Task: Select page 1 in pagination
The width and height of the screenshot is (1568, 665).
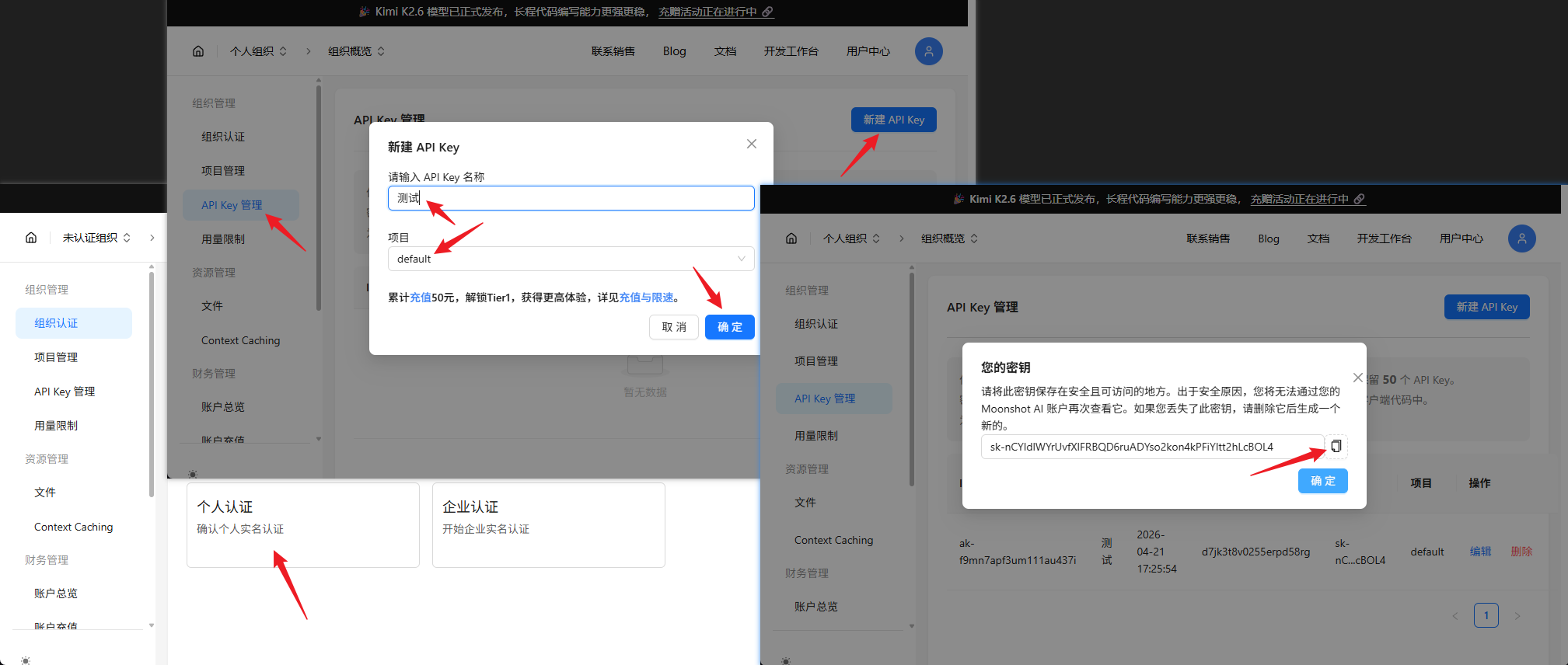Action: point(1486,615)
